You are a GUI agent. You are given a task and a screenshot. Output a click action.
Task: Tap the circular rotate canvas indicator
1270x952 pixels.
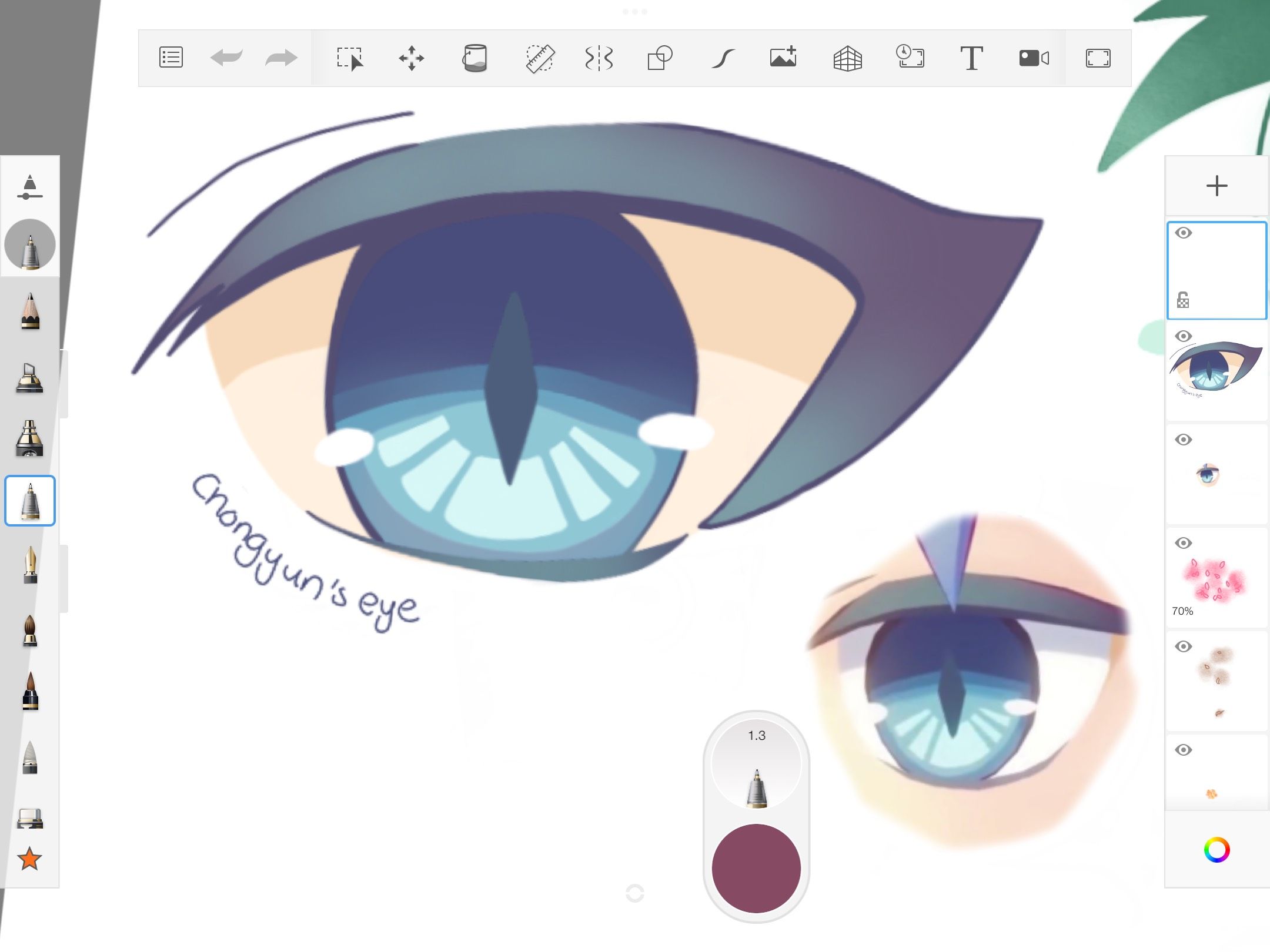(635, 894)
